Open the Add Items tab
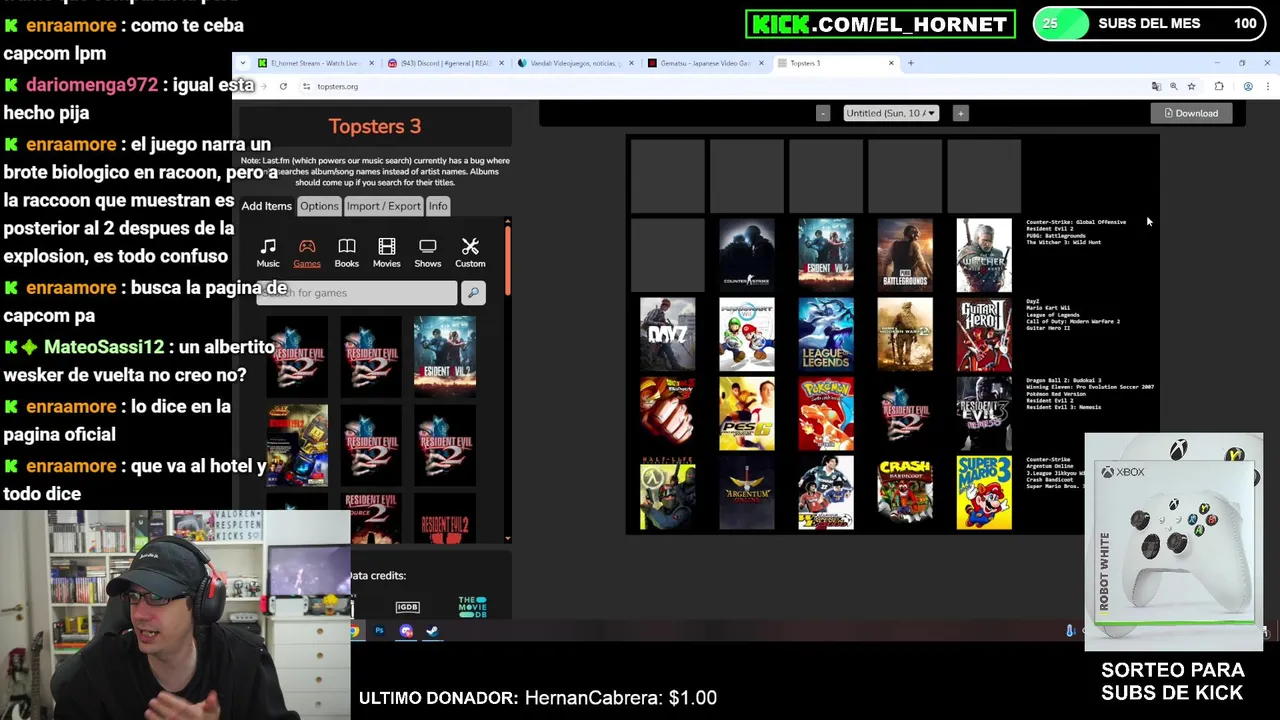The image size is (1280, 720). (266, 206)
